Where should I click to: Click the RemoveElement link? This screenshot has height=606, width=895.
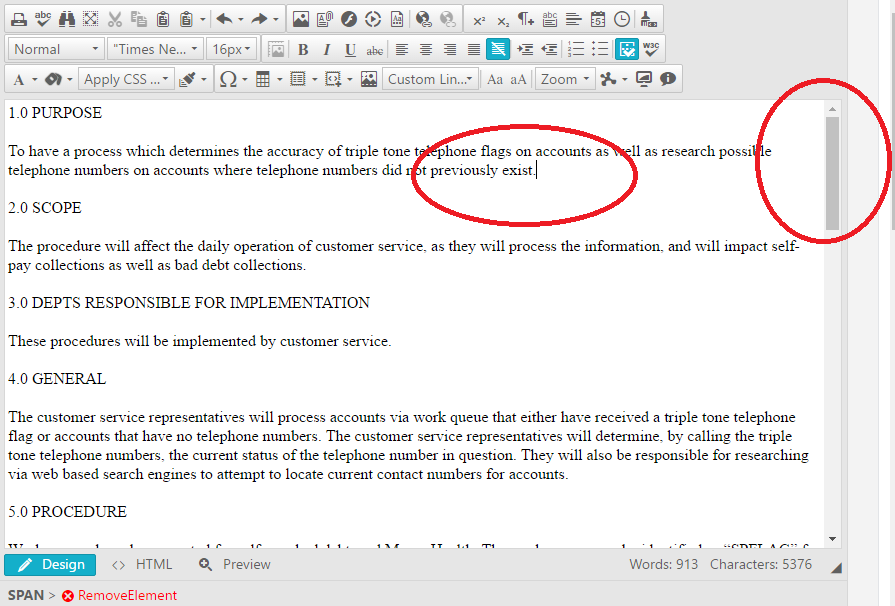coord(119,595)
